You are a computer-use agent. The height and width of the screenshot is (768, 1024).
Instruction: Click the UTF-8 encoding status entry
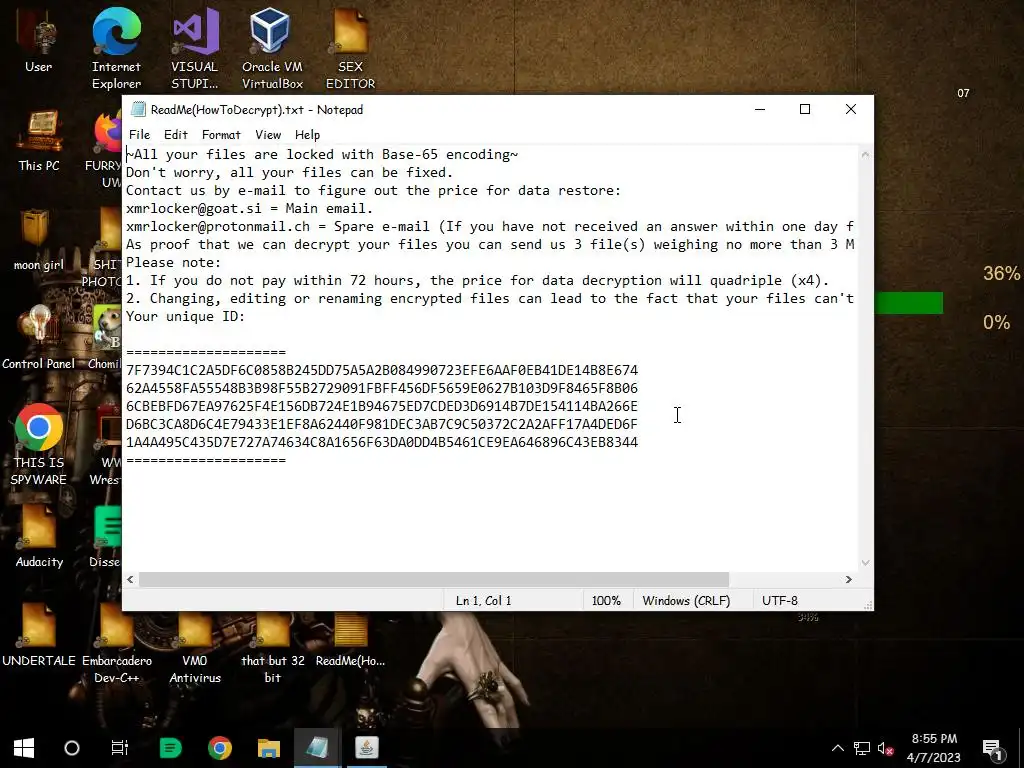pyautogui.click(x=780, y=600)
